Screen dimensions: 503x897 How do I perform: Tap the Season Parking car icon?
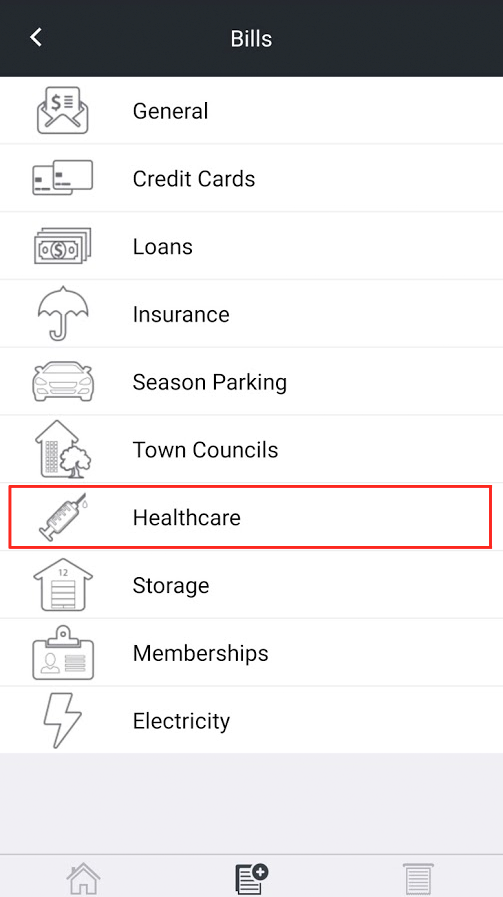[62, 381]
